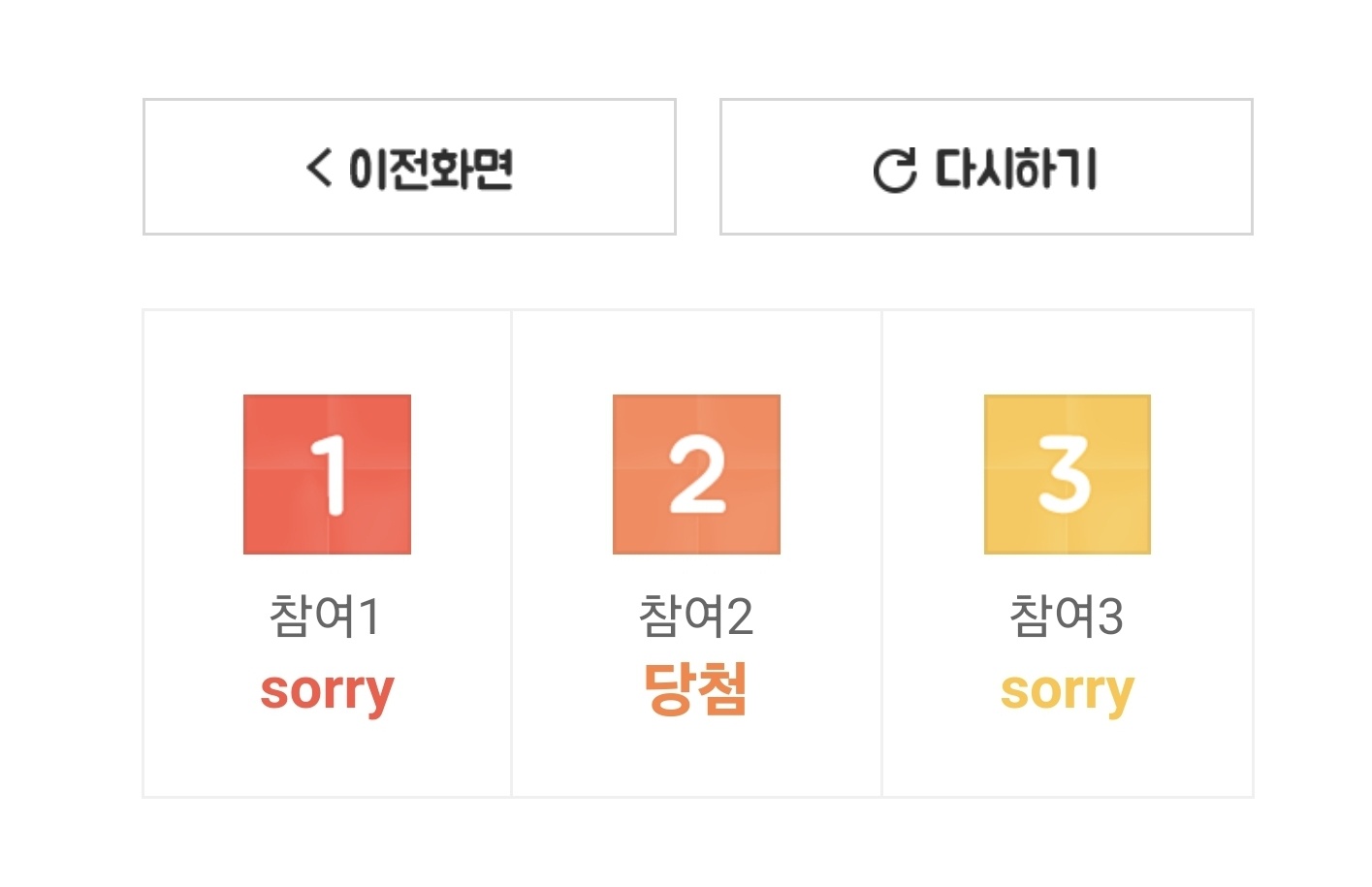Click the back chevron beside 이전화면
The width and height of the screenshot is (1372, 887).
pos(319,168)
